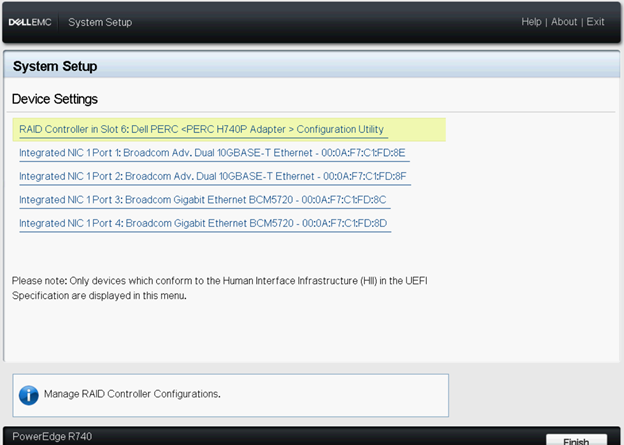Click the separator between Help and About

click(x=548, y=22)
